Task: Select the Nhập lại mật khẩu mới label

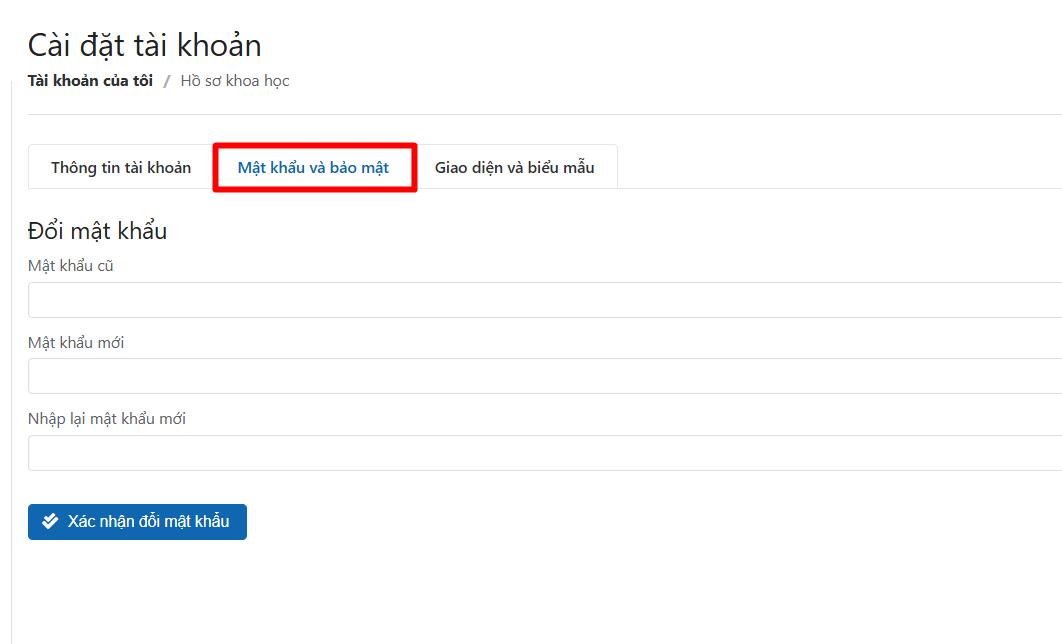Action: [106, 418]
